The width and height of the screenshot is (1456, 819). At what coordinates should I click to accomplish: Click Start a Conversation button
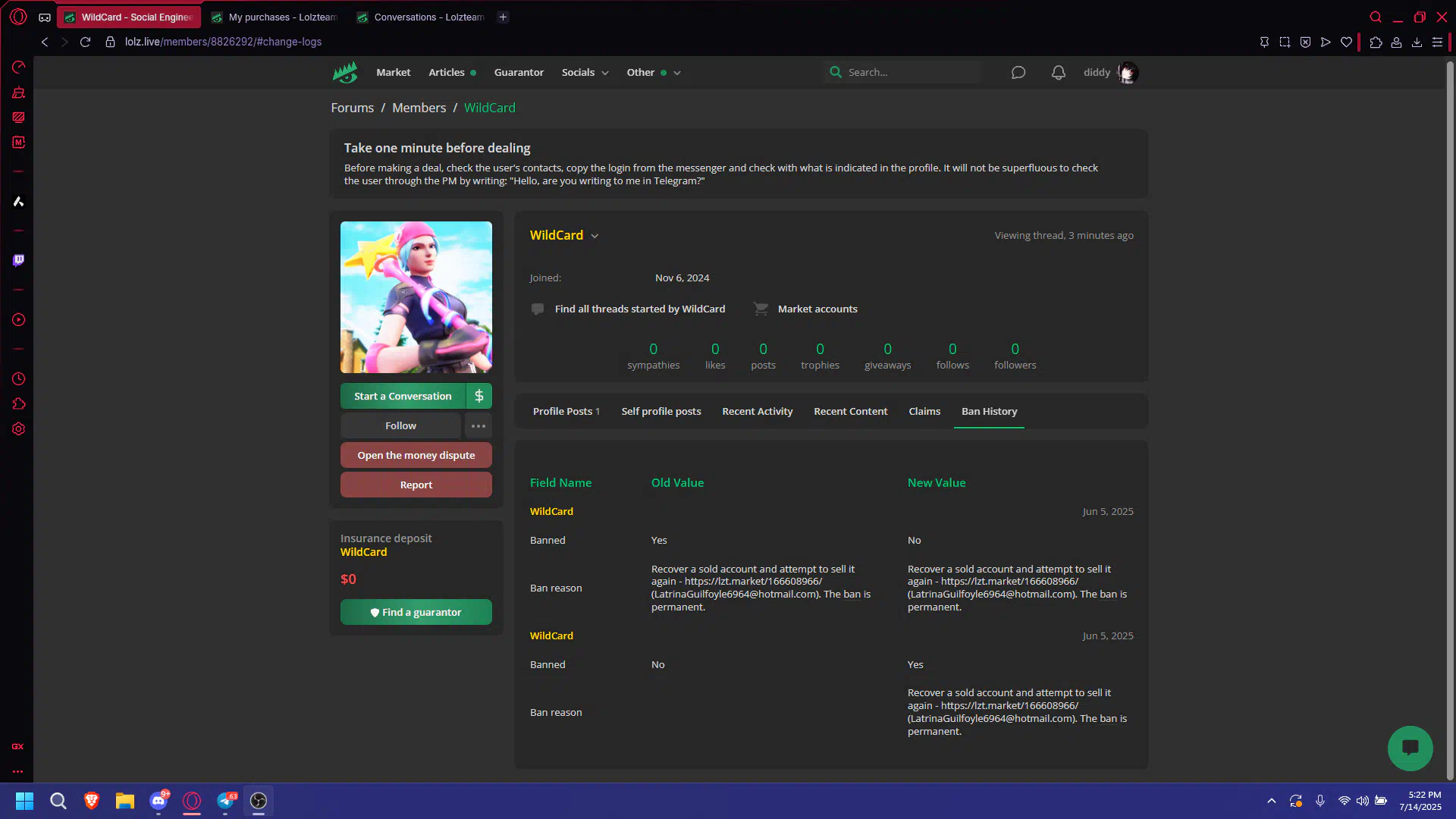tap(403, 396)
